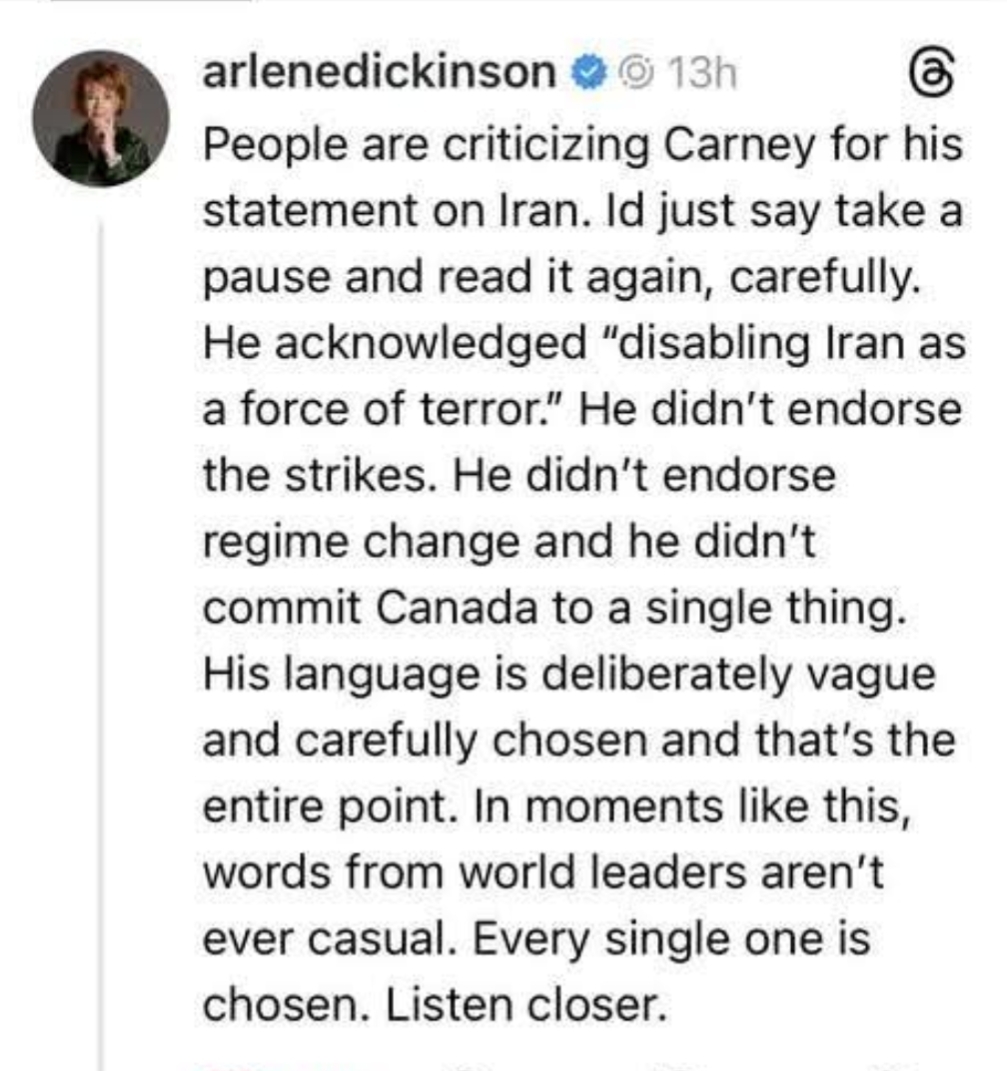Click the line "statement on Iran. Id just say take a"
The image size is (1007, 1071).
pos(582,211)
